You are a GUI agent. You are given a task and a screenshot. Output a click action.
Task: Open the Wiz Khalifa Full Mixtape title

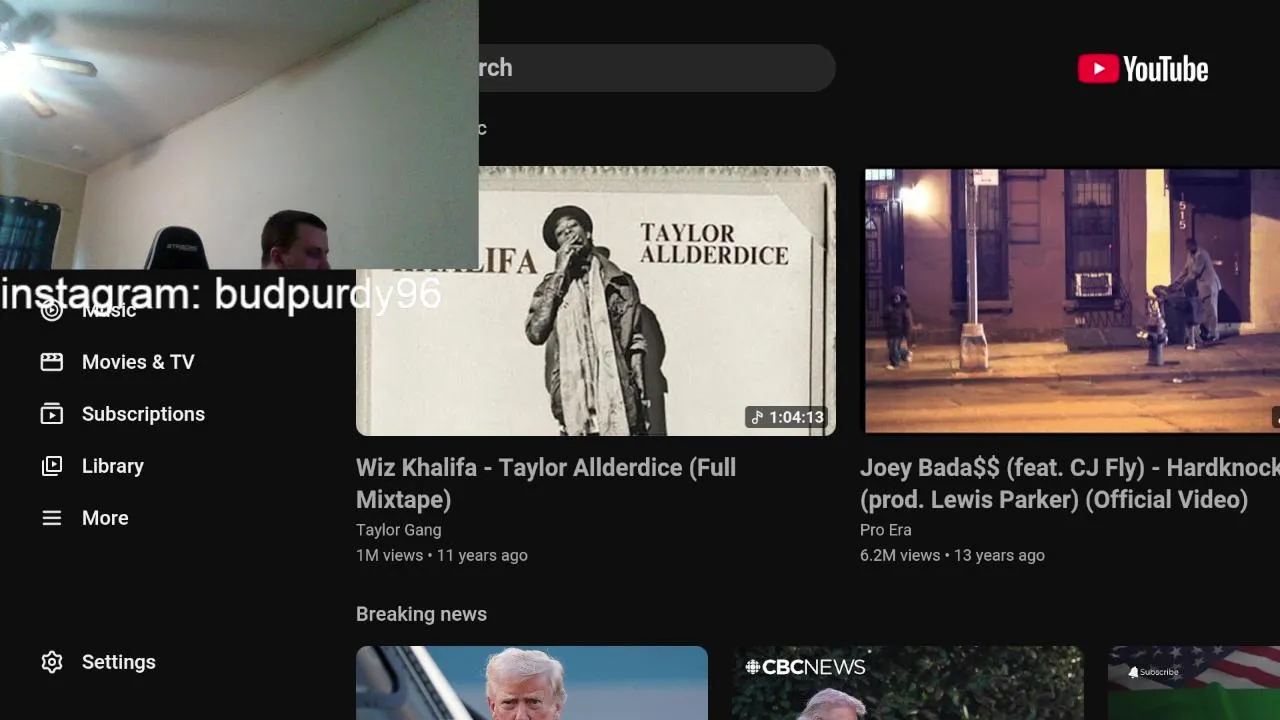(x=546, y=483)
